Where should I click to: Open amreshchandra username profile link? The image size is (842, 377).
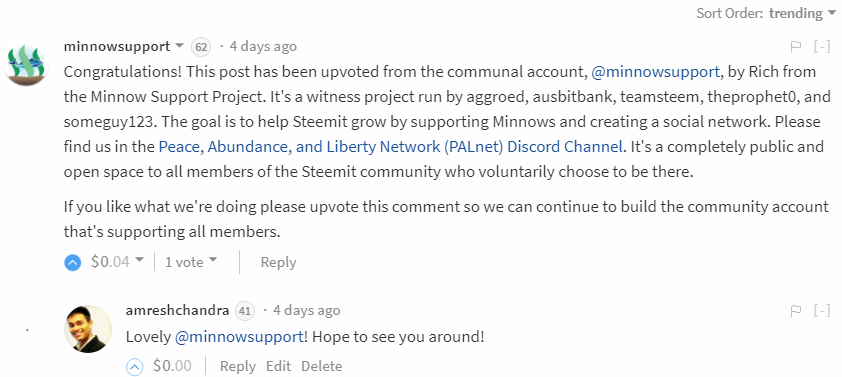coord(177,310)
